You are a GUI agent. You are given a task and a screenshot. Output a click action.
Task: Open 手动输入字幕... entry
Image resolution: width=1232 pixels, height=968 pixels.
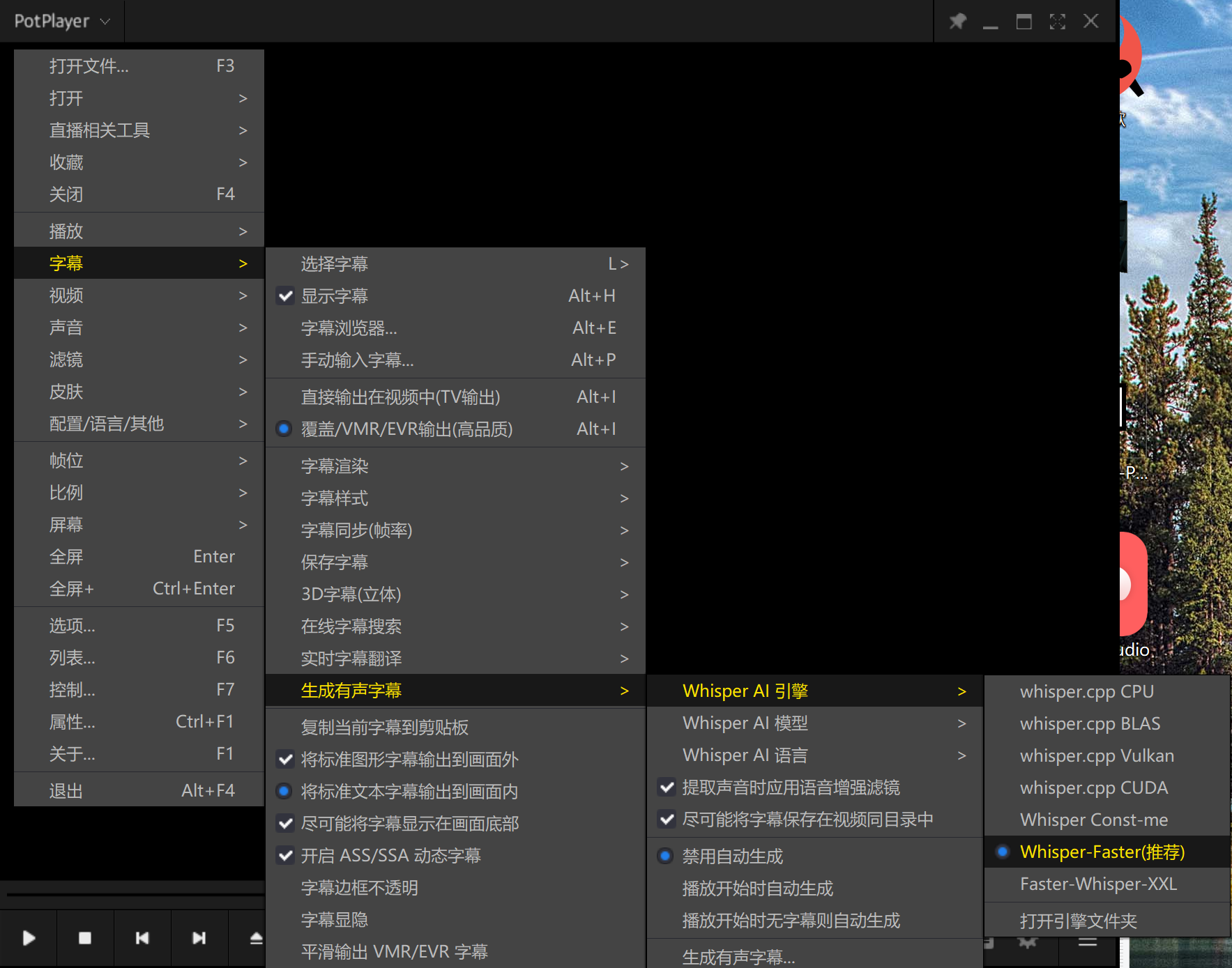pyautogui.click(x=455, y=360)
